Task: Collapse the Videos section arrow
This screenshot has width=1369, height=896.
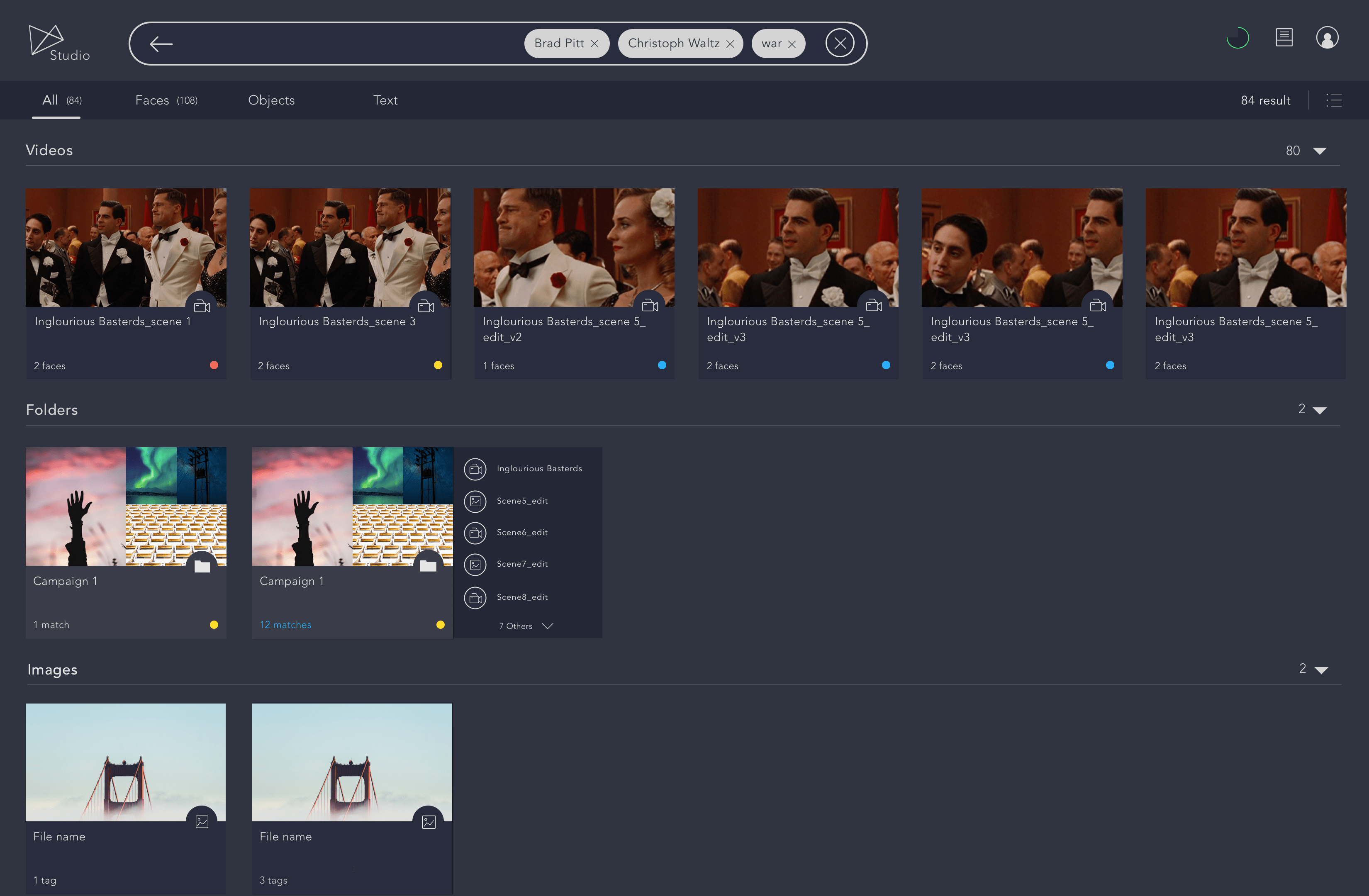Action: tap(1320, 151)
